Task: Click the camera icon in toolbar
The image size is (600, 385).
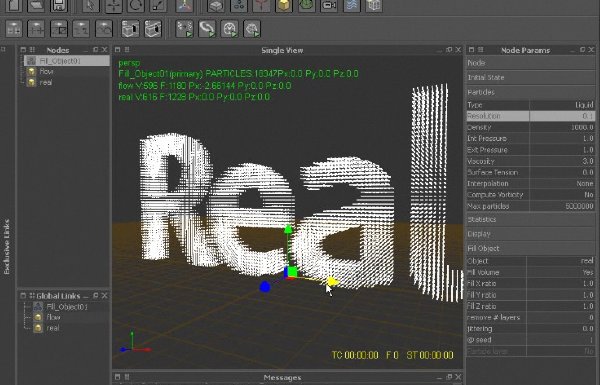Action: [x=329, y=5]
